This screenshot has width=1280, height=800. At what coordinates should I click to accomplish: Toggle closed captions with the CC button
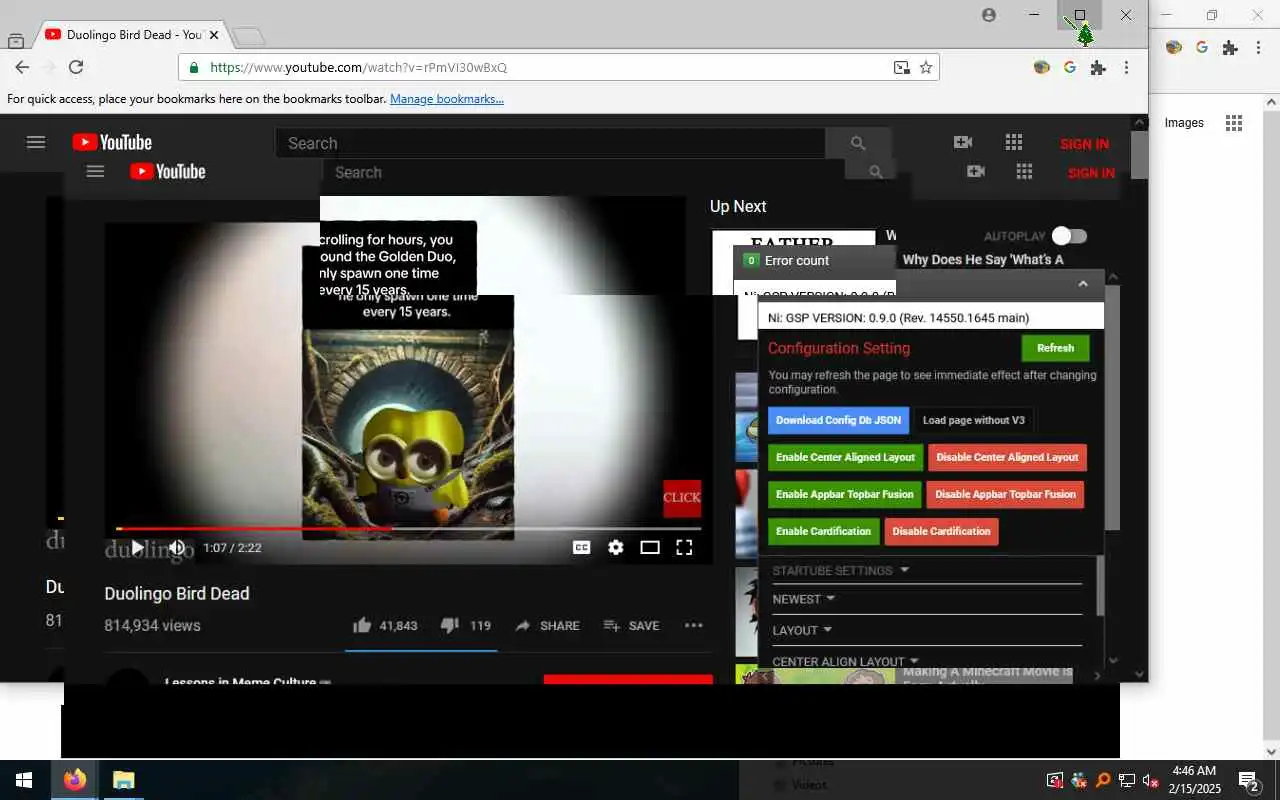[581, 547]
